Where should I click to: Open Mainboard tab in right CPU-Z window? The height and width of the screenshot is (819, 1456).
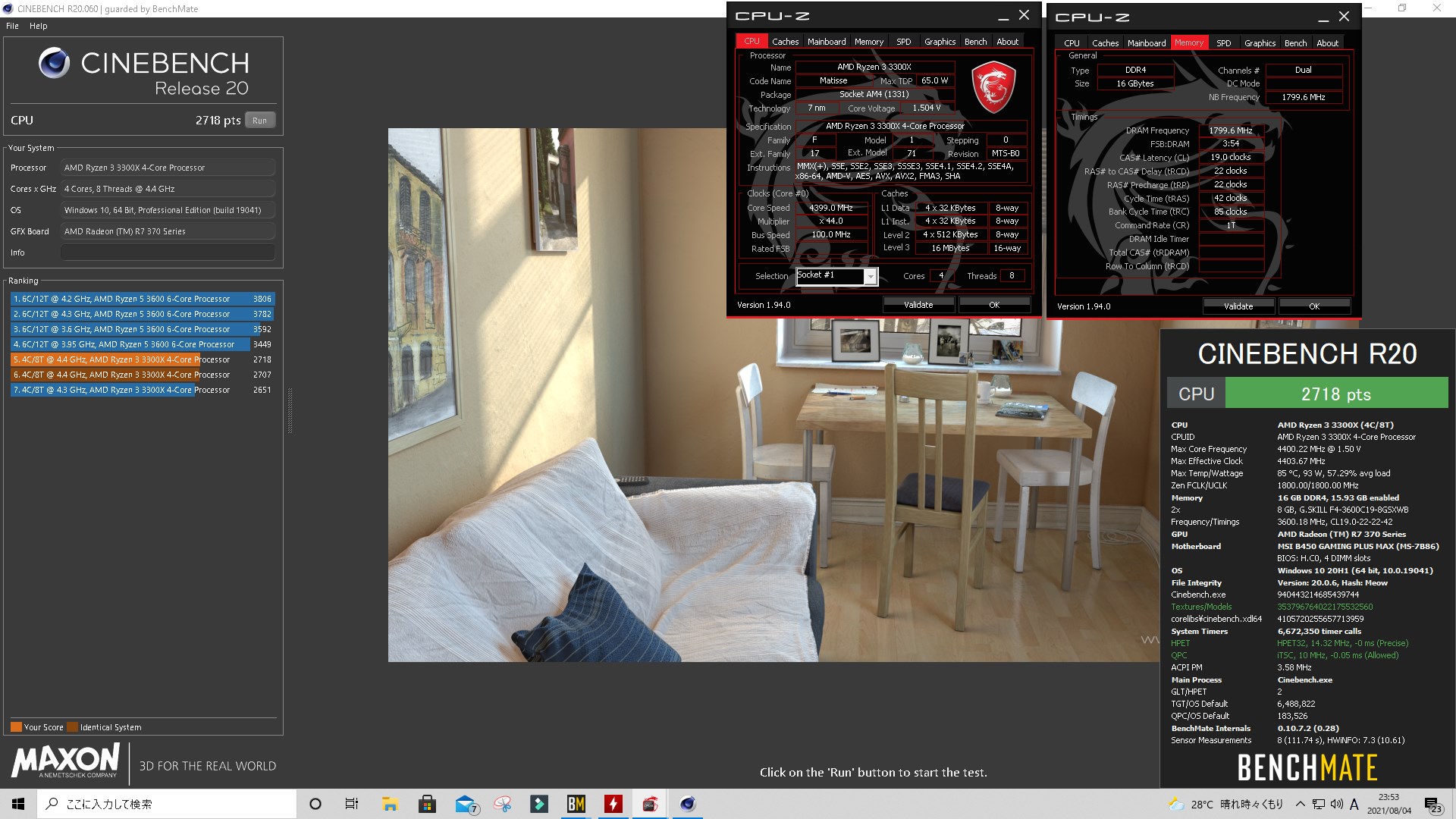pyautogui.click(x=1147, y=43)
